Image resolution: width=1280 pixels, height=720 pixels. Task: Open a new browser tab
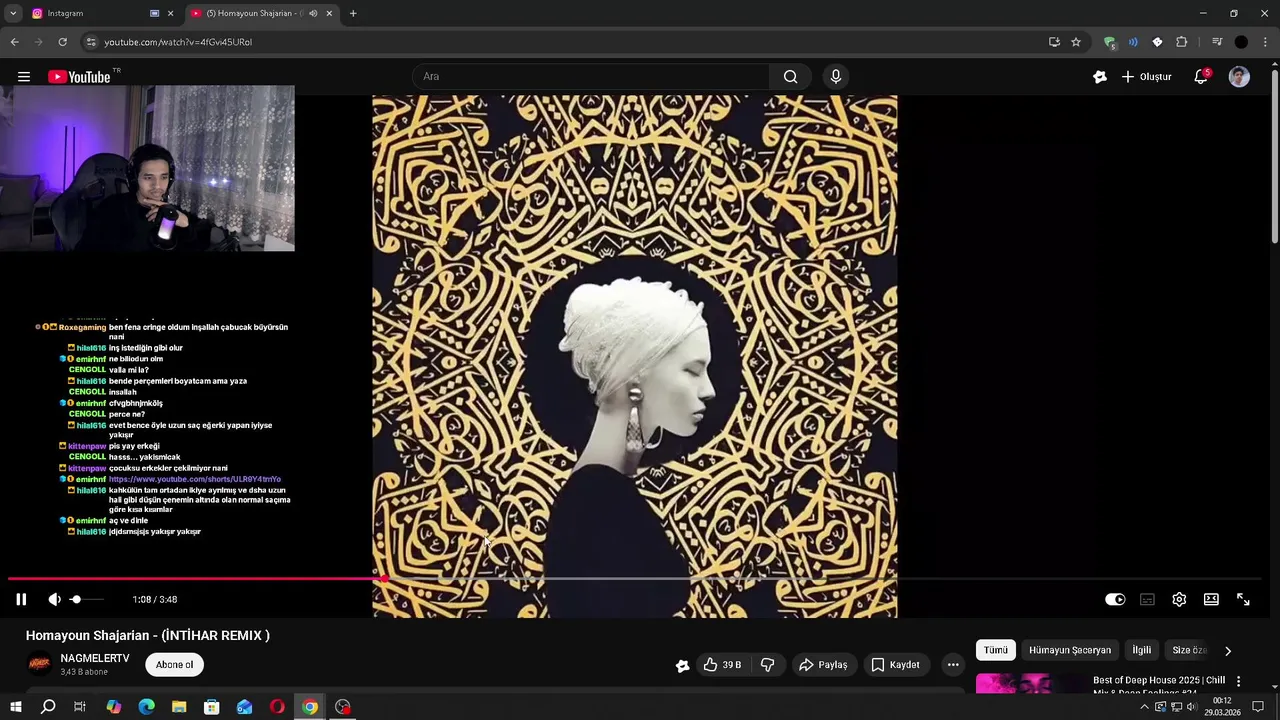click(353, 13)
